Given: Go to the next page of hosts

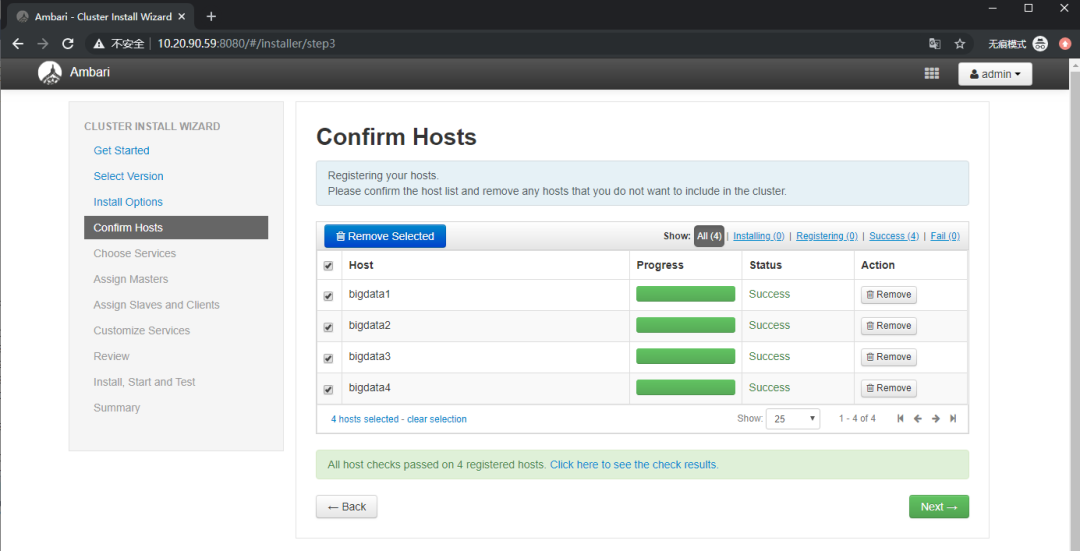Looking at the screenshot, I should (x=935, y=418).
